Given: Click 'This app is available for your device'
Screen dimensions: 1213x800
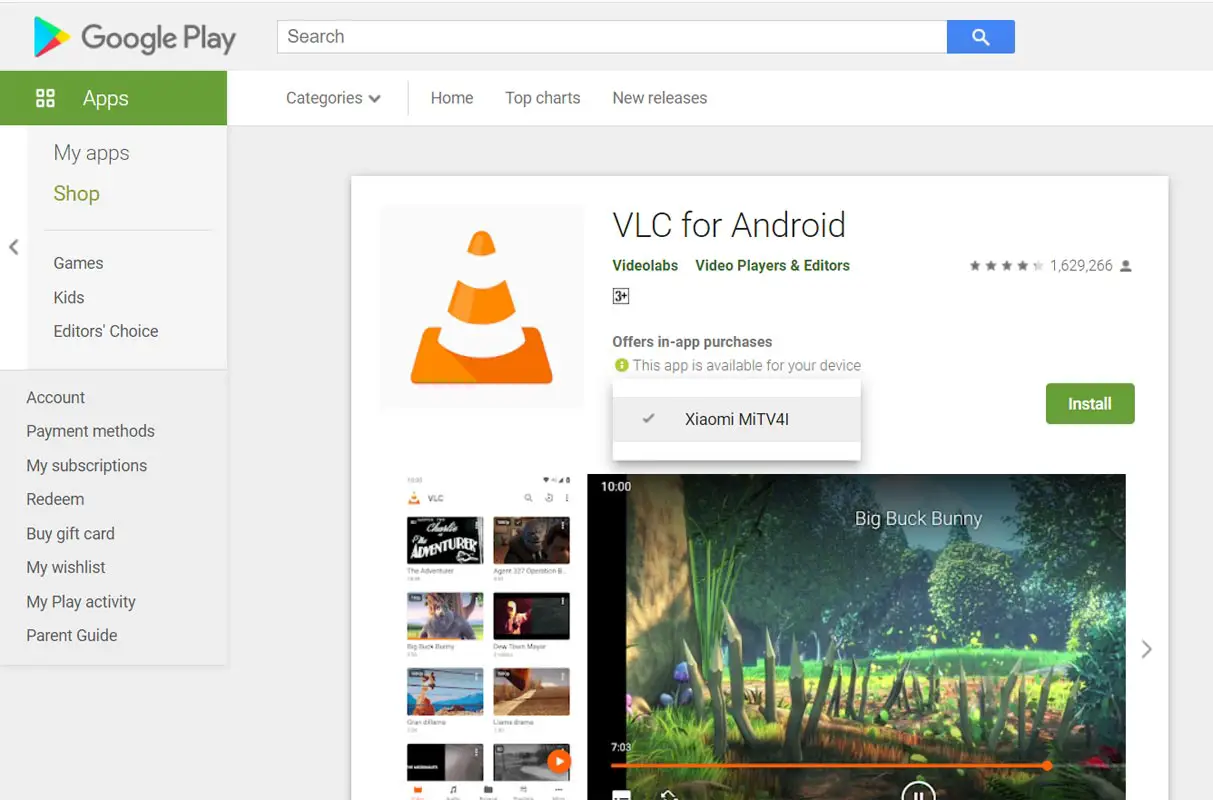Looking at the screenshot, I should [x=747, y=365].
